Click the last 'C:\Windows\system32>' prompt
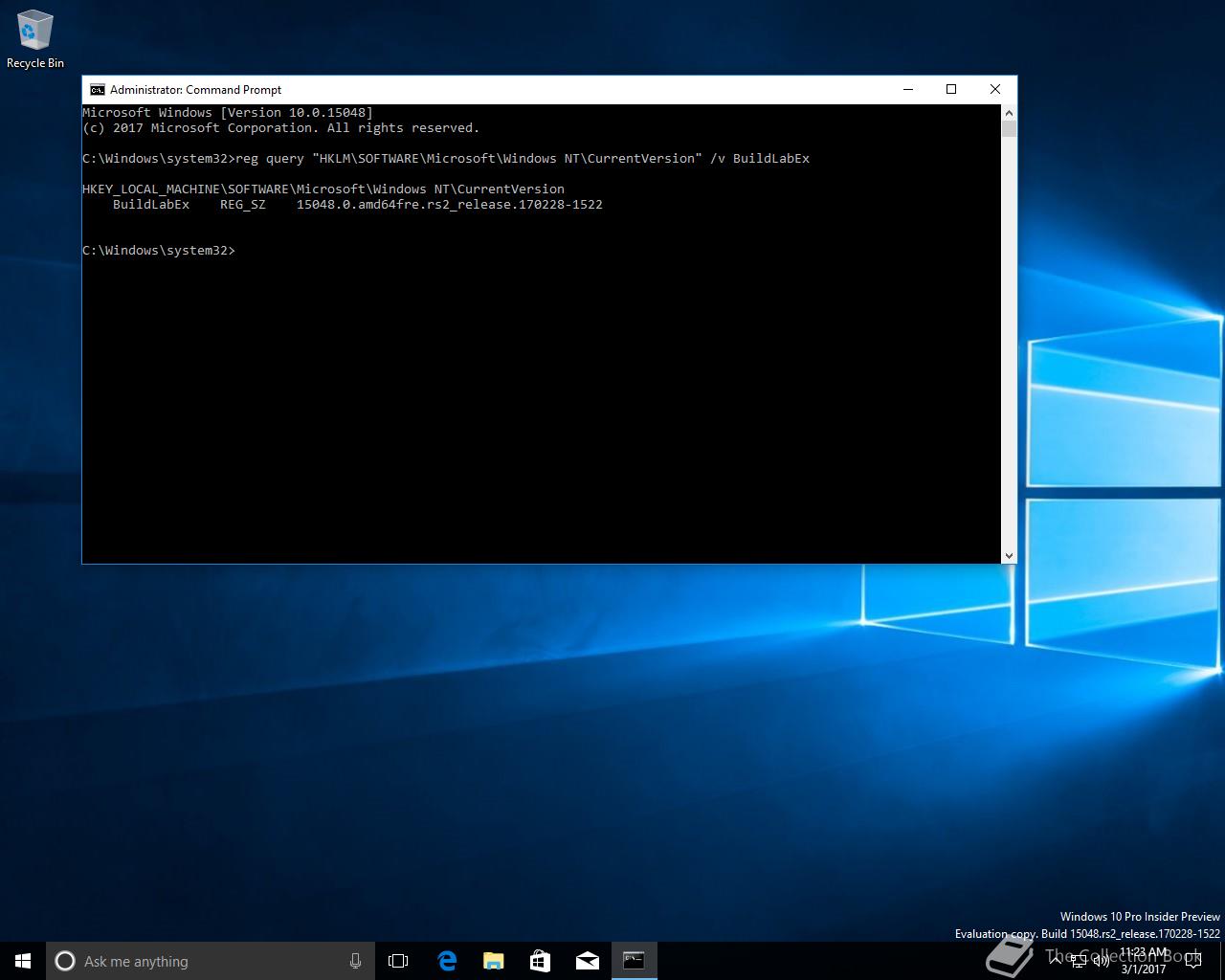Viewport: 1225px width, 980px height. [159, 251]
